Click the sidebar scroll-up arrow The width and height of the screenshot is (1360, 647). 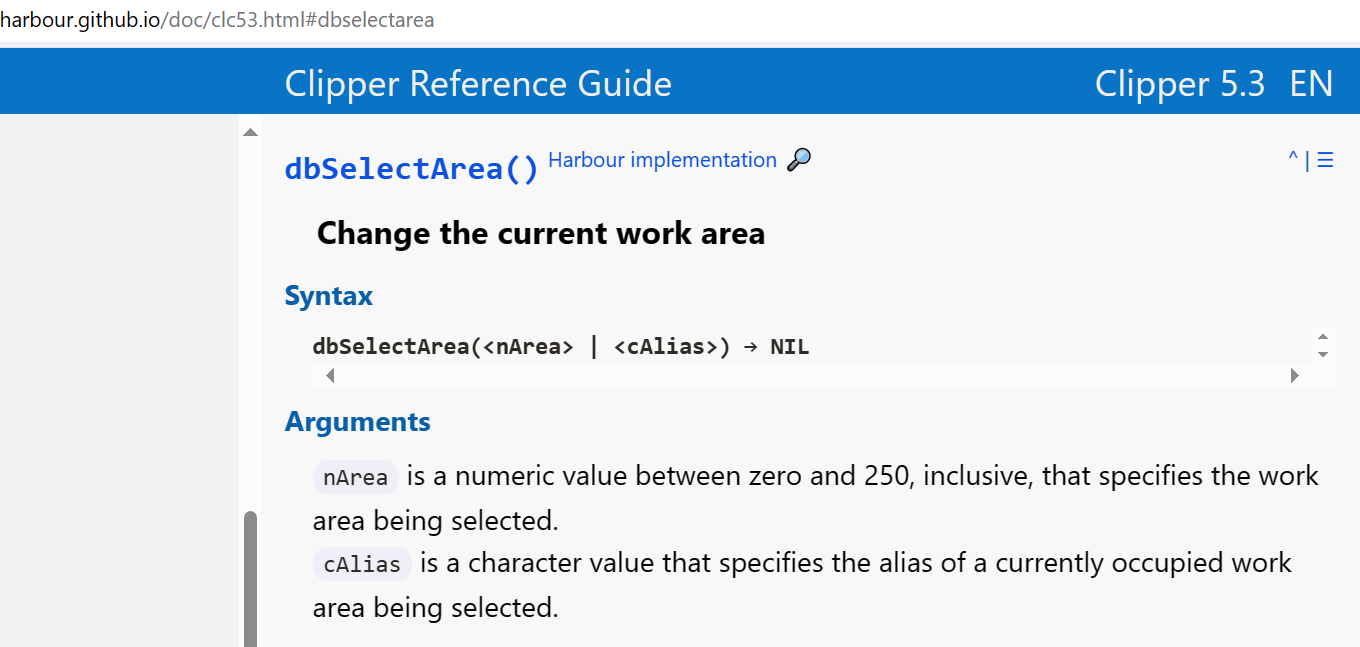pos(250,132)
